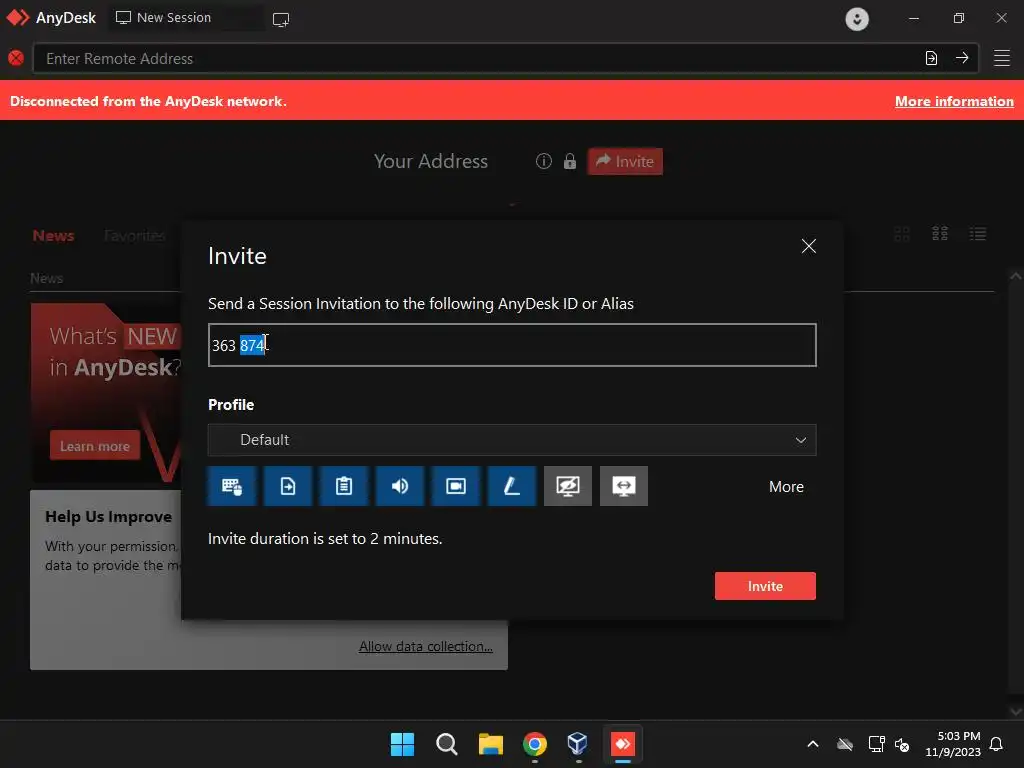Image resolution: width=1024 pixels, height=768 pixels.
Task: Show hidden system tray icons
Action: pyautogui.click(x=813, y=744)
